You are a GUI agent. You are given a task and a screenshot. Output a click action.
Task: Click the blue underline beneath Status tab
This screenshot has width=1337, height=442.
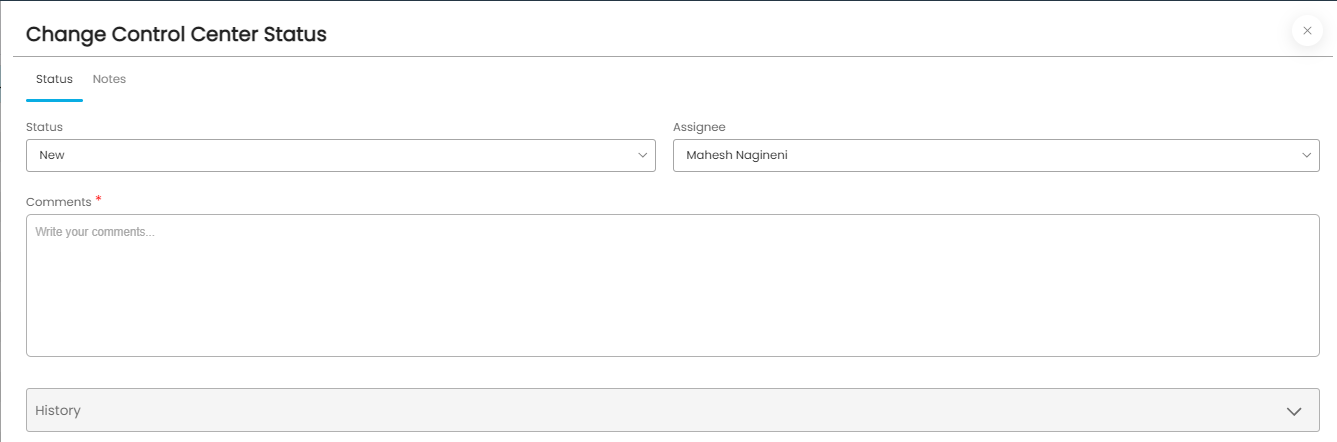coord(54,100)
